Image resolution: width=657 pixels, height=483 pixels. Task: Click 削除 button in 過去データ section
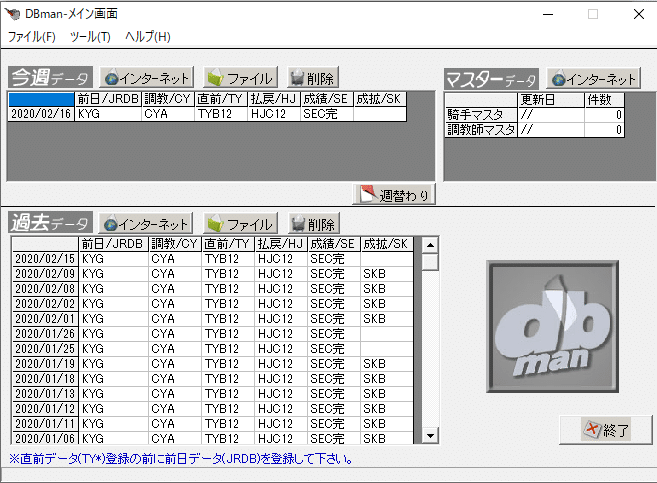tap(314, 224)
